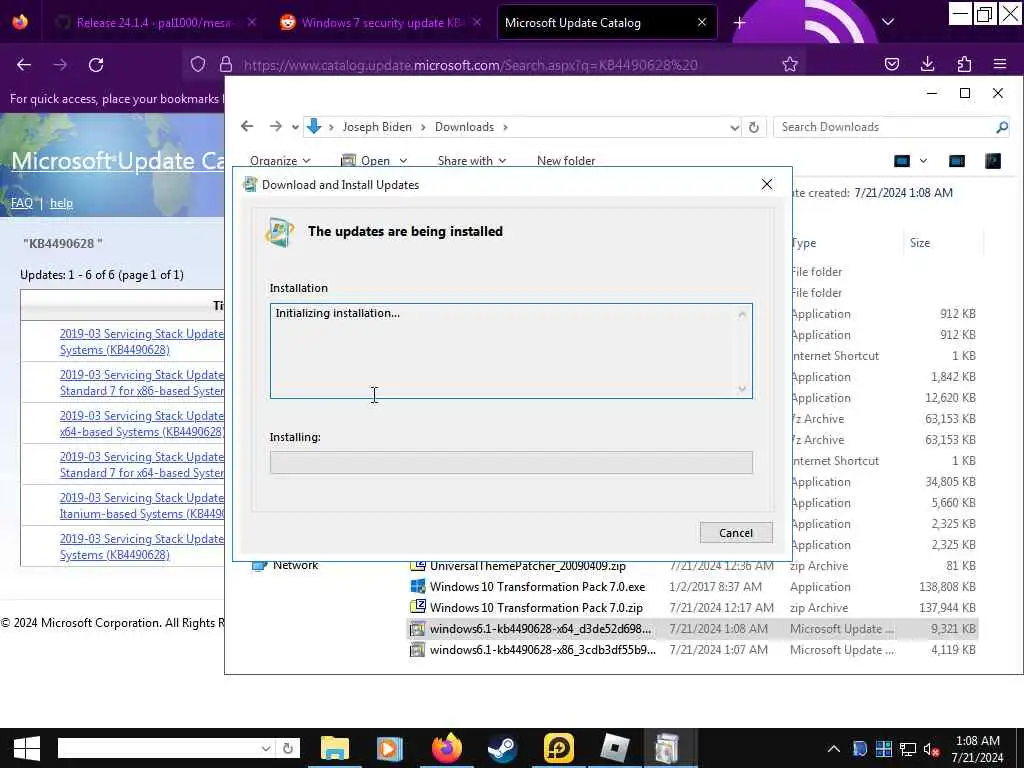Show hidden system tray icons
The width and height of the screenshot is (1024, 768).
click(834, 749)
